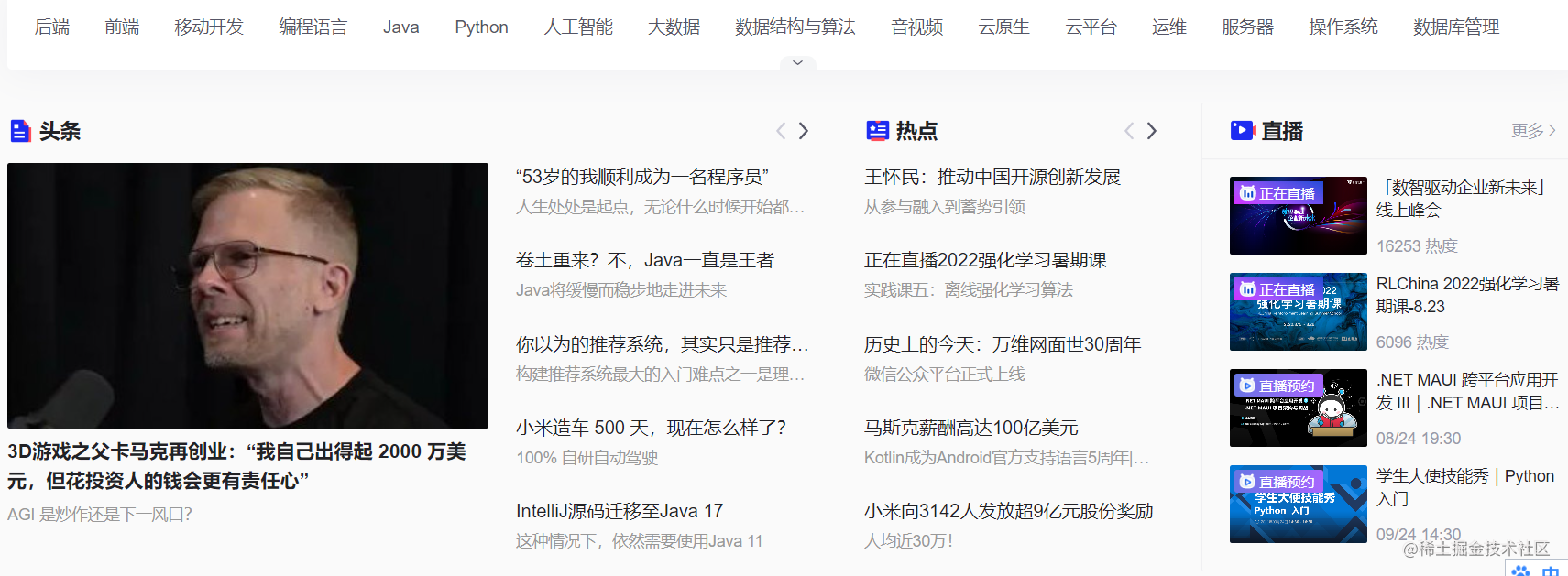The width and height of the screenshot is (1568, 576).
Task: Open live title .NET MAUI 跨平台应用开发
Action: click(x=1467, y=391)
